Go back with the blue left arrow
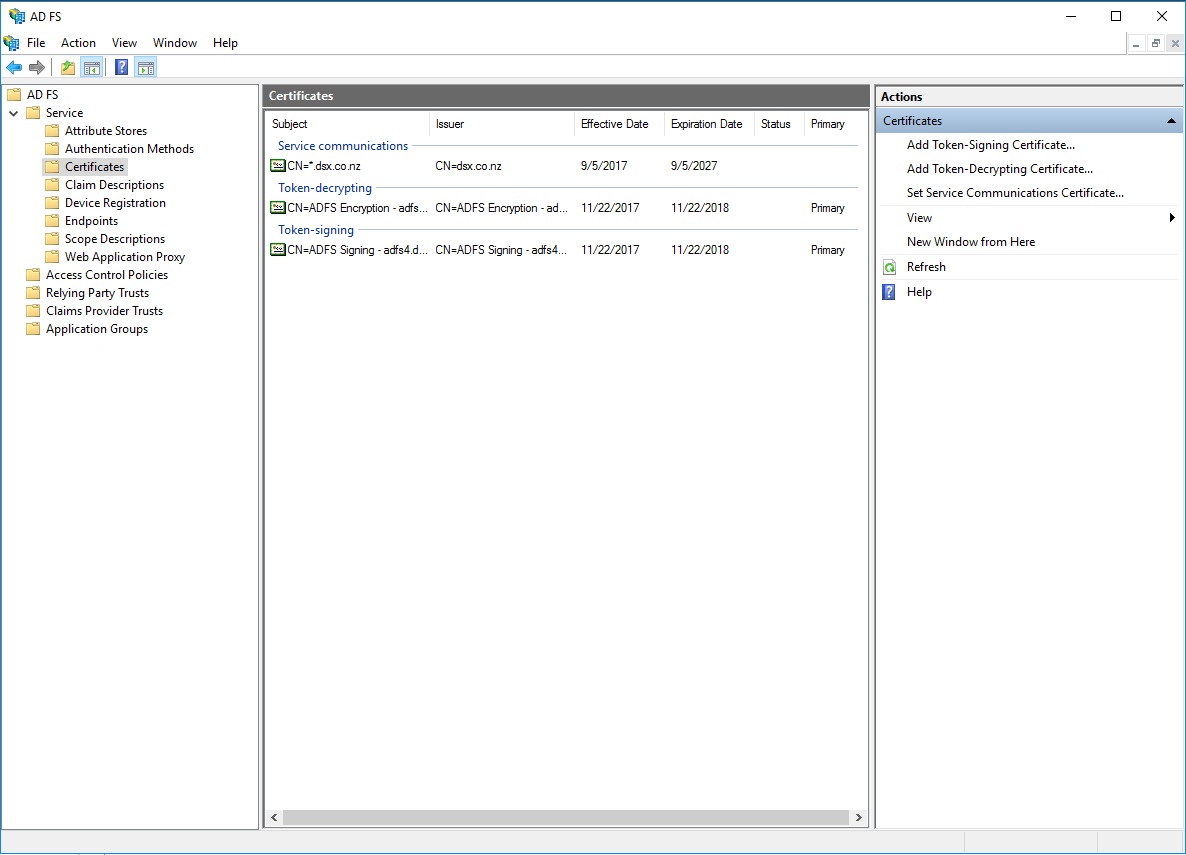Viewport: 1186px width, 855px height. [14, 67]
